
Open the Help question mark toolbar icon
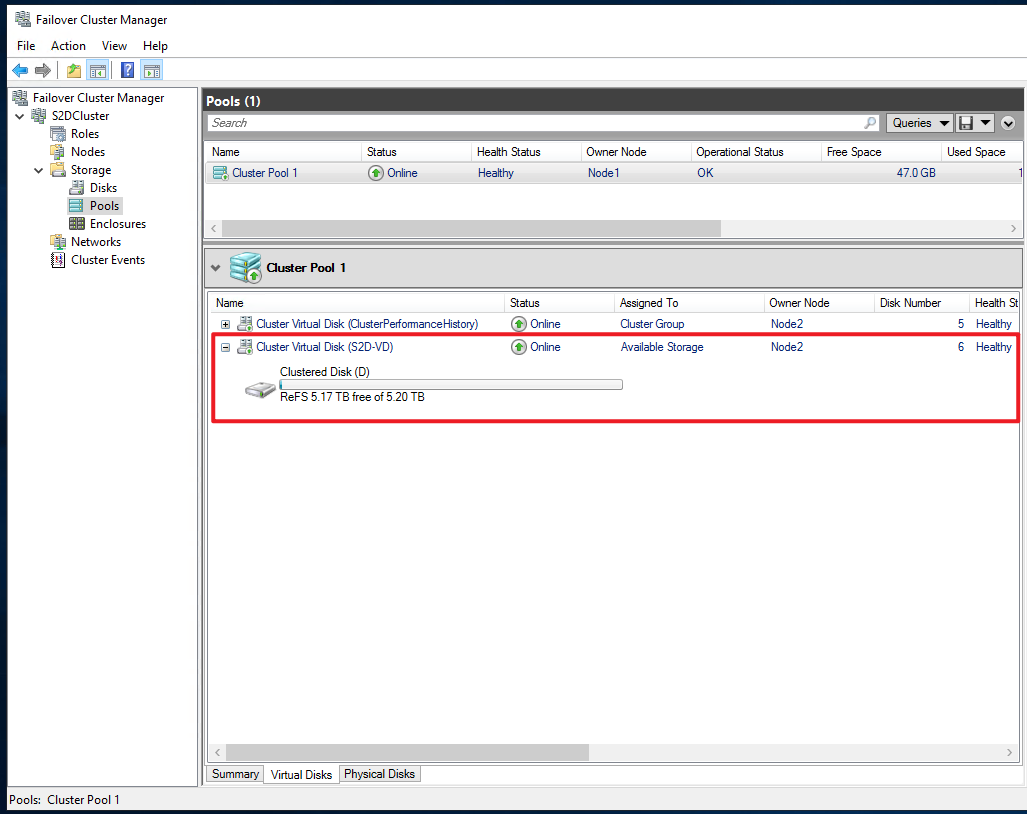pos(128,70)
